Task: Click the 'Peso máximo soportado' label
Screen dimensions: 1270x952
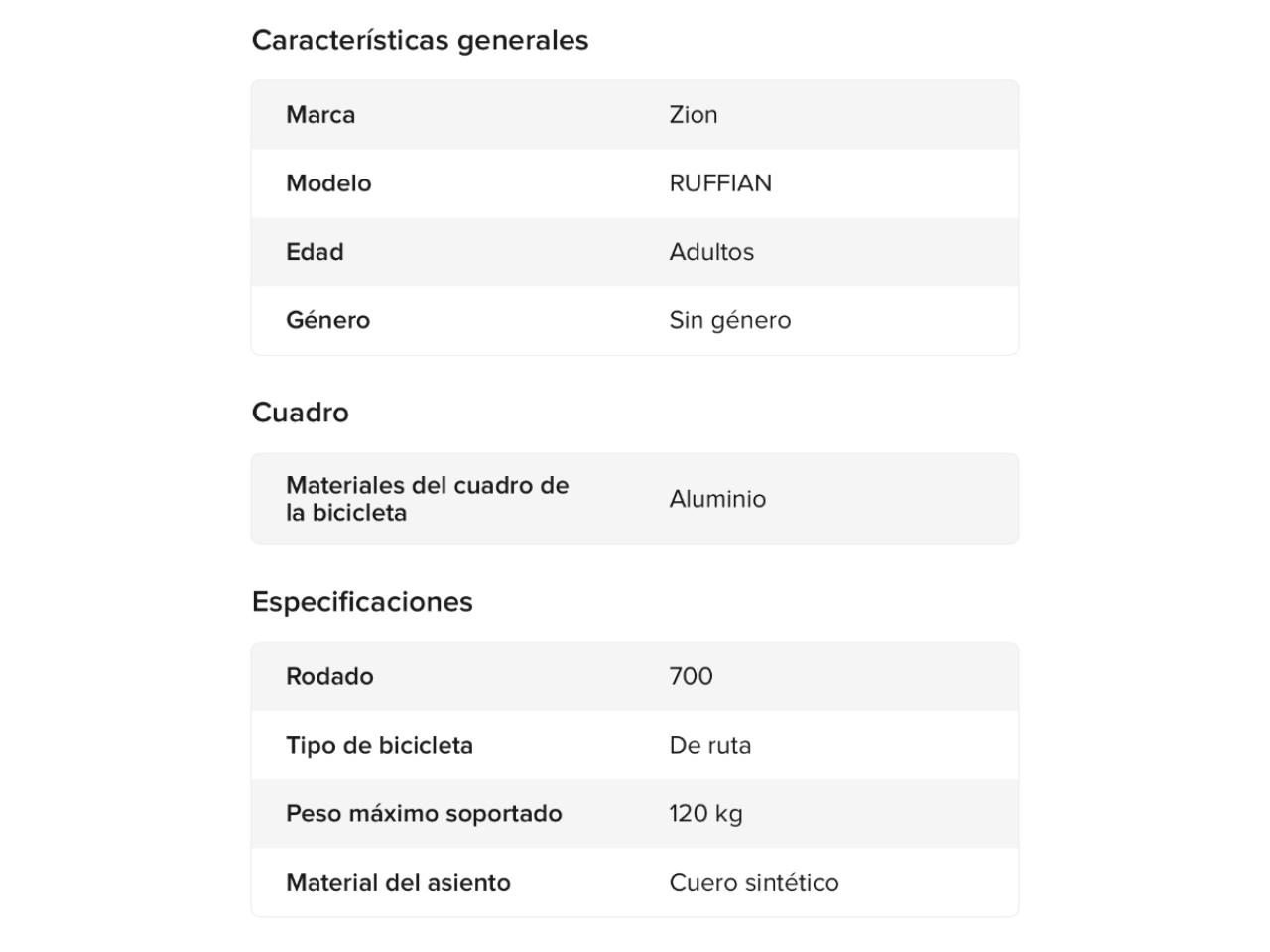Action: coord(424,813)
